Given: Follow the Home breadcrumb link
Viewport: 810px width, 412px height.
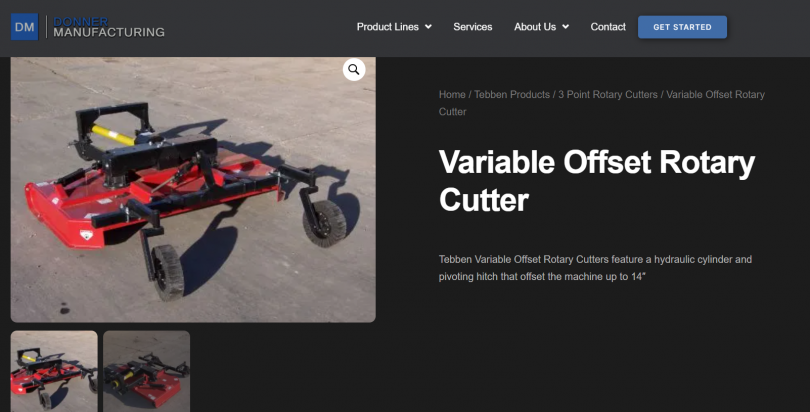Looking at the screenshot, I should coord(452,94).
